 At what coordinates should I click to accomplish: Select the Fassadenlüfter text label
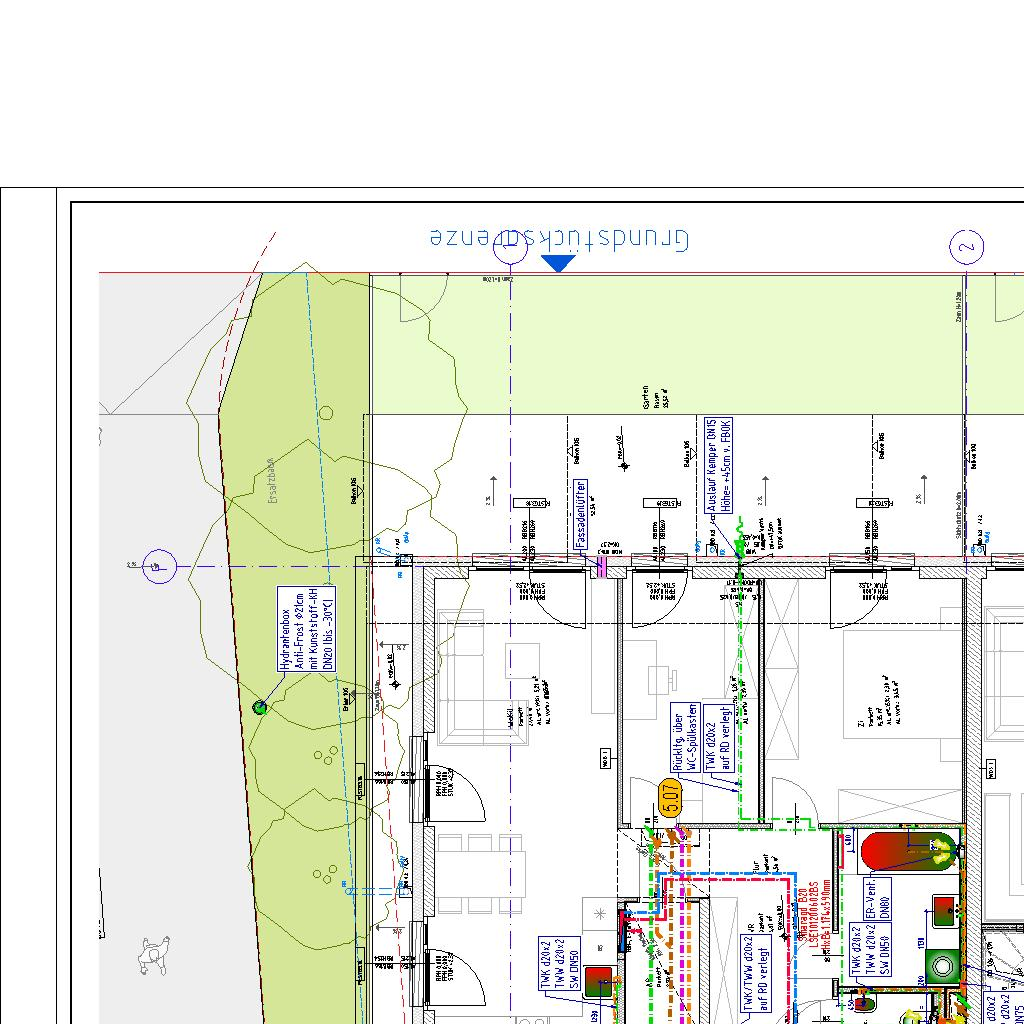pos(579,511)
